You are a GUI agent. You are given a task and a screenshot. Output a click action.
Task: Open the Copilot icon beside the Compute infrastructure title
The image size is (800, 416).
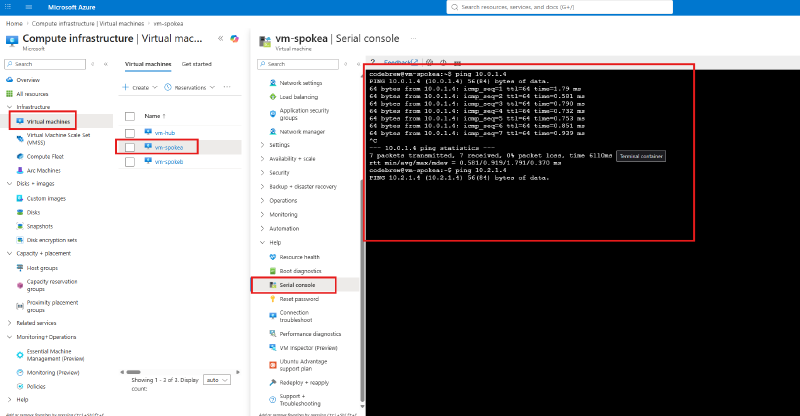(234, 38)
